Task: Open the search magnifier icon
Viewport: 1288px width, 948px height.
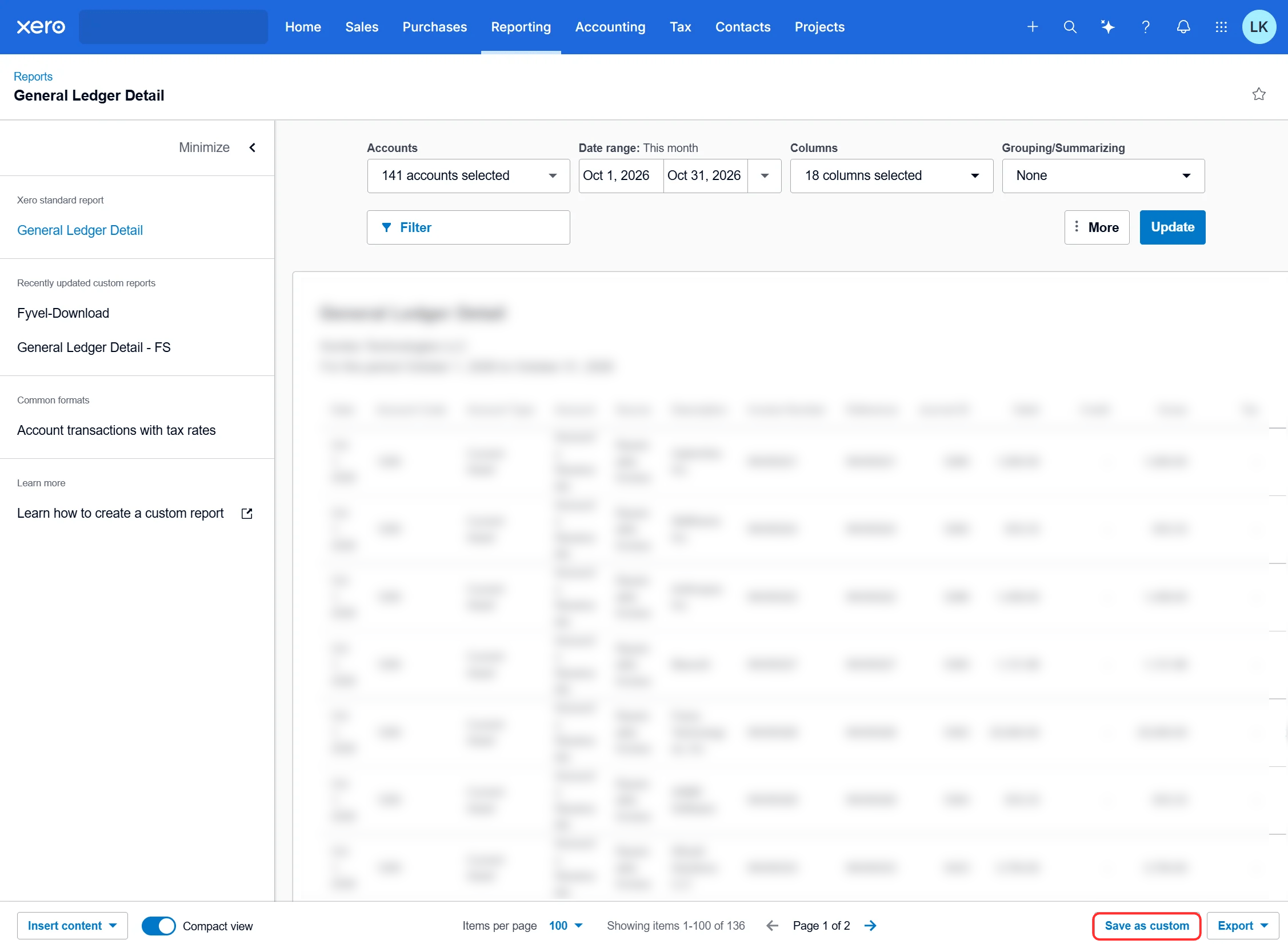Action: (1070, 27)
